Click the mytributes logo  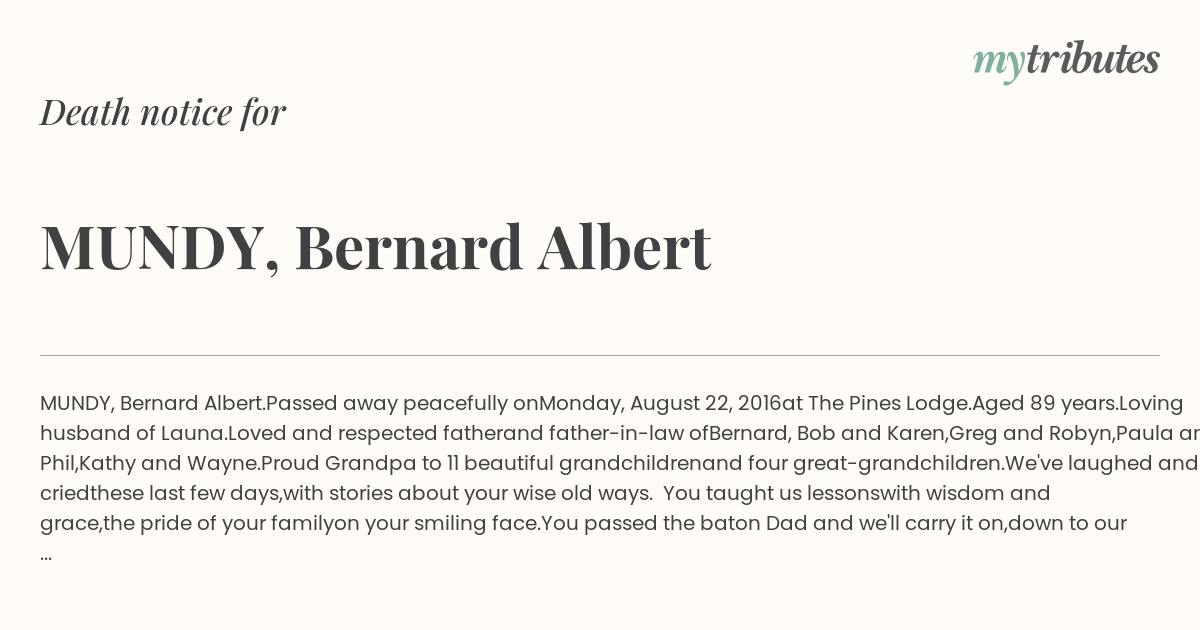click(x=1066, y=62)
